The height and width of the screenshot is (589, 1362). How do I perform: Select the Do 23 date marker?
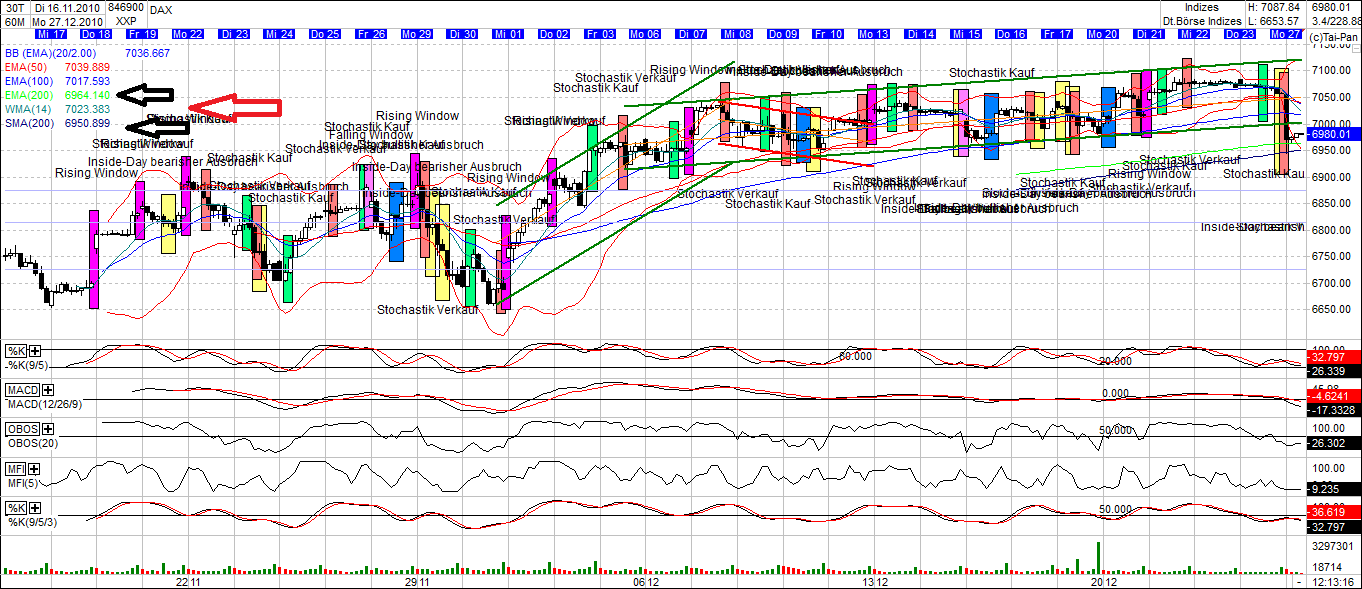[x=1241, y=34]
